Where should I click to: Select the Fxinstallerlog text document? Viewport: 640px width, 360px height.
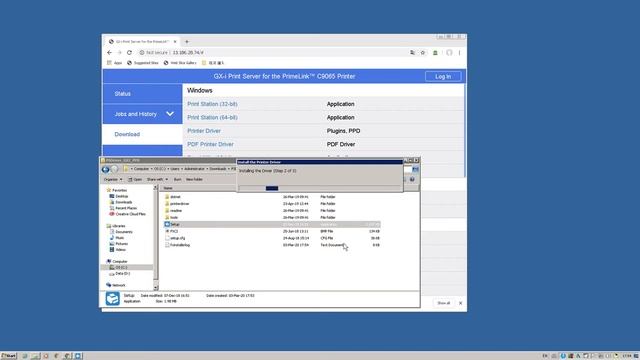click(x=180, y=245)
